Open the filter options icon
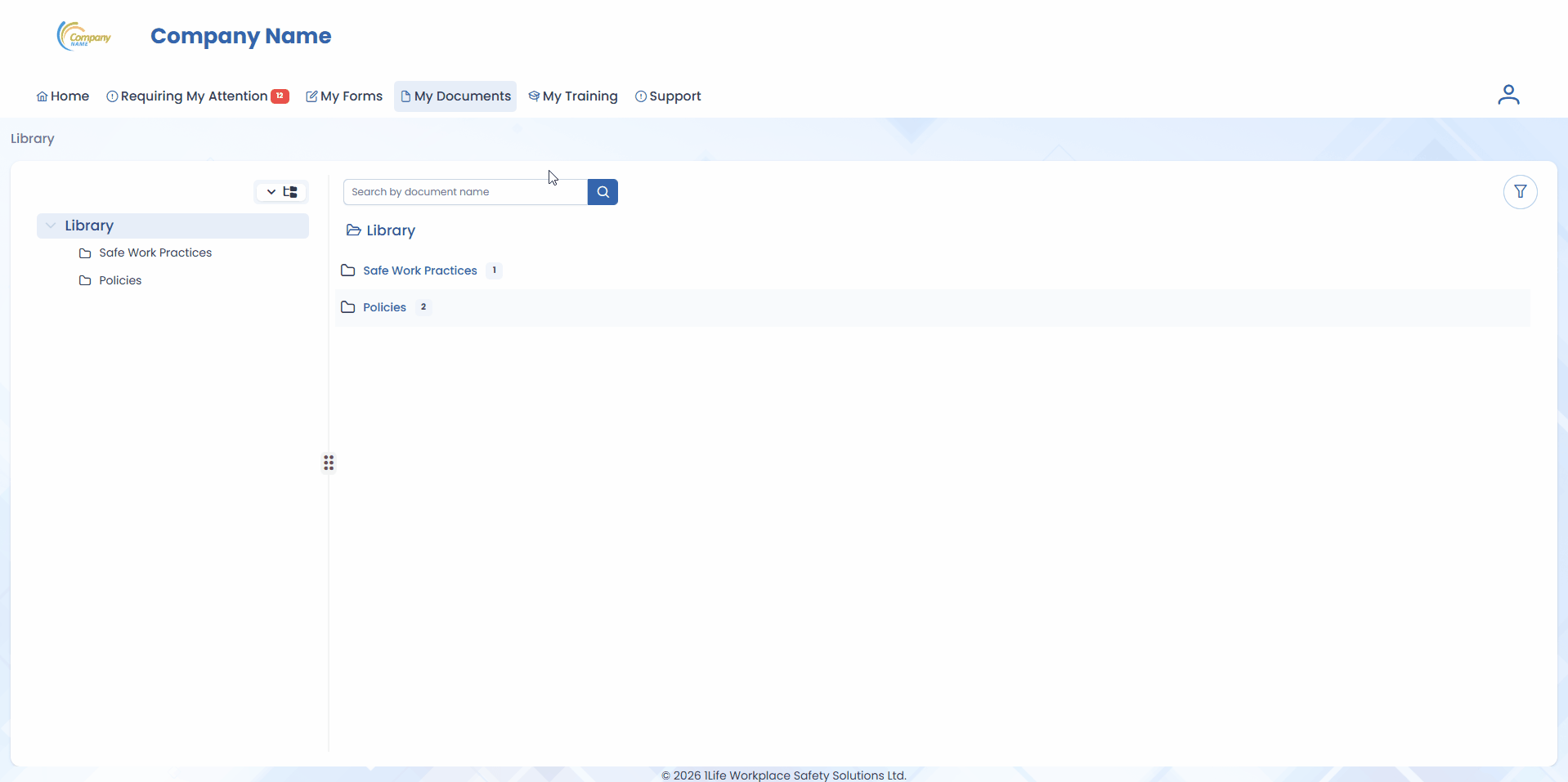The height and width of the screenshot is (782, 1568). [1521, 191]
